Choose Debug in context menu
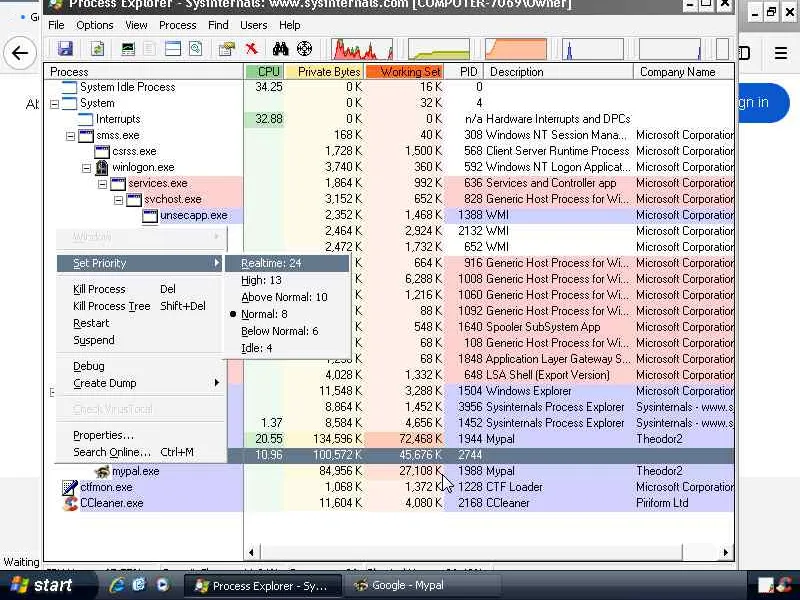Viewport: 800px width, 600px height. (x=140, y=366)
